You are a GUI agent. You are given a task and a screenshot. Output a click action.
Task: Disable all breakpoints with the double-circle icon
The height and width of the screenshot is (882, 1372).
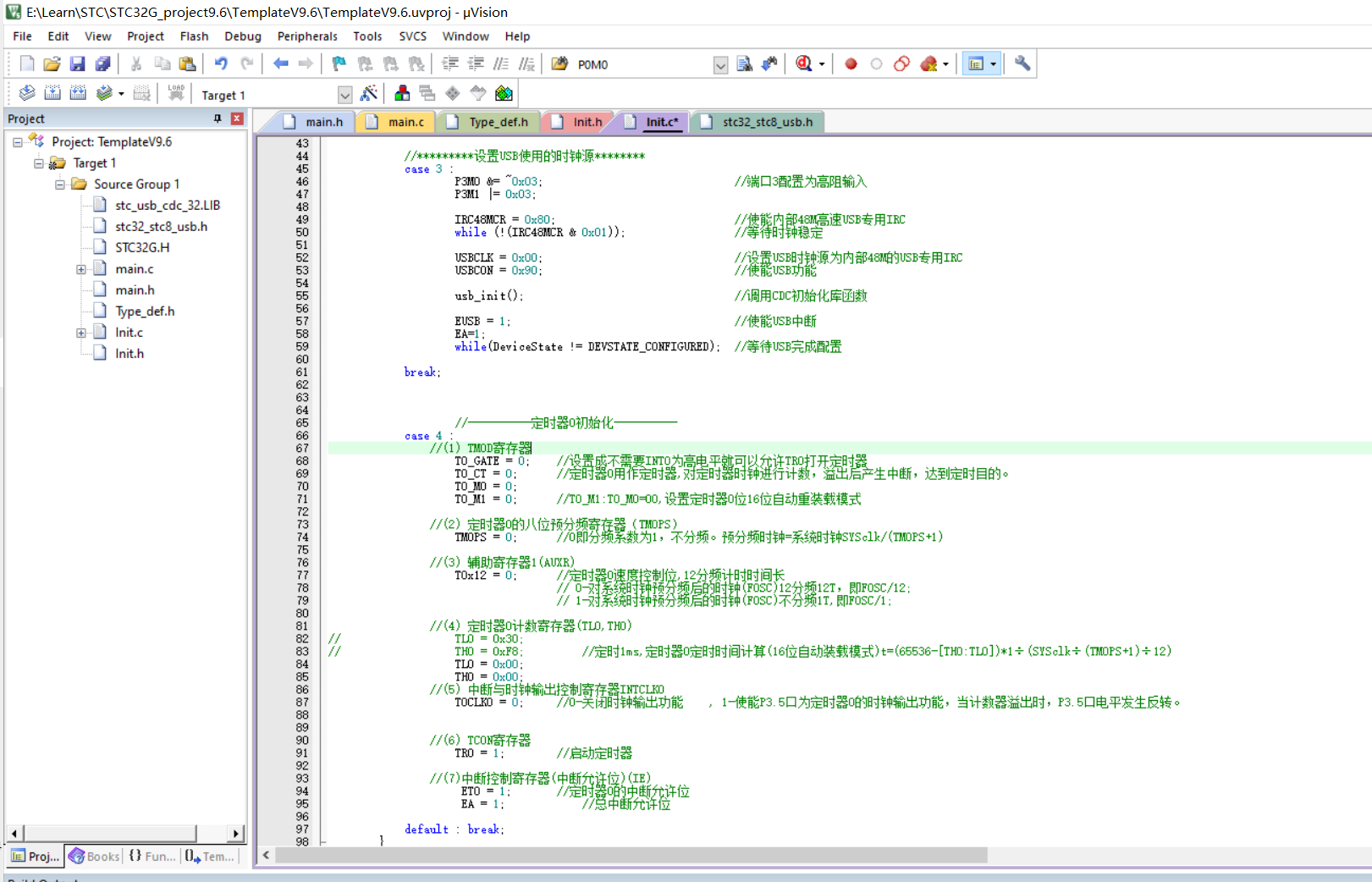click(901, 63)
